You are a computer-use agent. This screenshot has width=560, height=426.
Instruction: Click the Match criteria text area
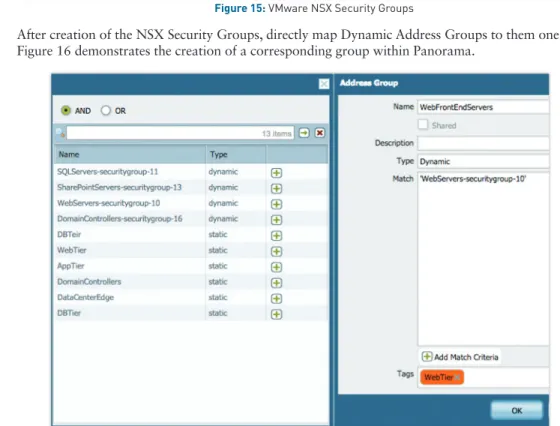[483, 259]
